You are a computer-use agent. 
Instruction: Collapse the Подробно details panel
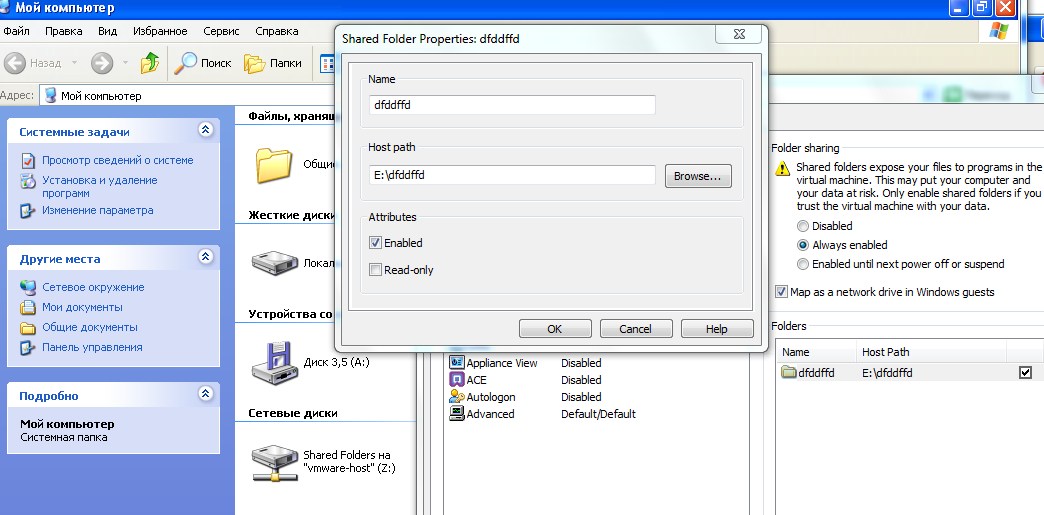205,394
